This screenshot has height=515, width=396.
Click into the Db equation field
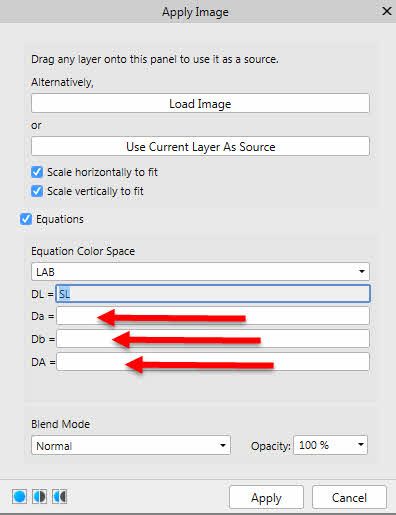[213, 339]
